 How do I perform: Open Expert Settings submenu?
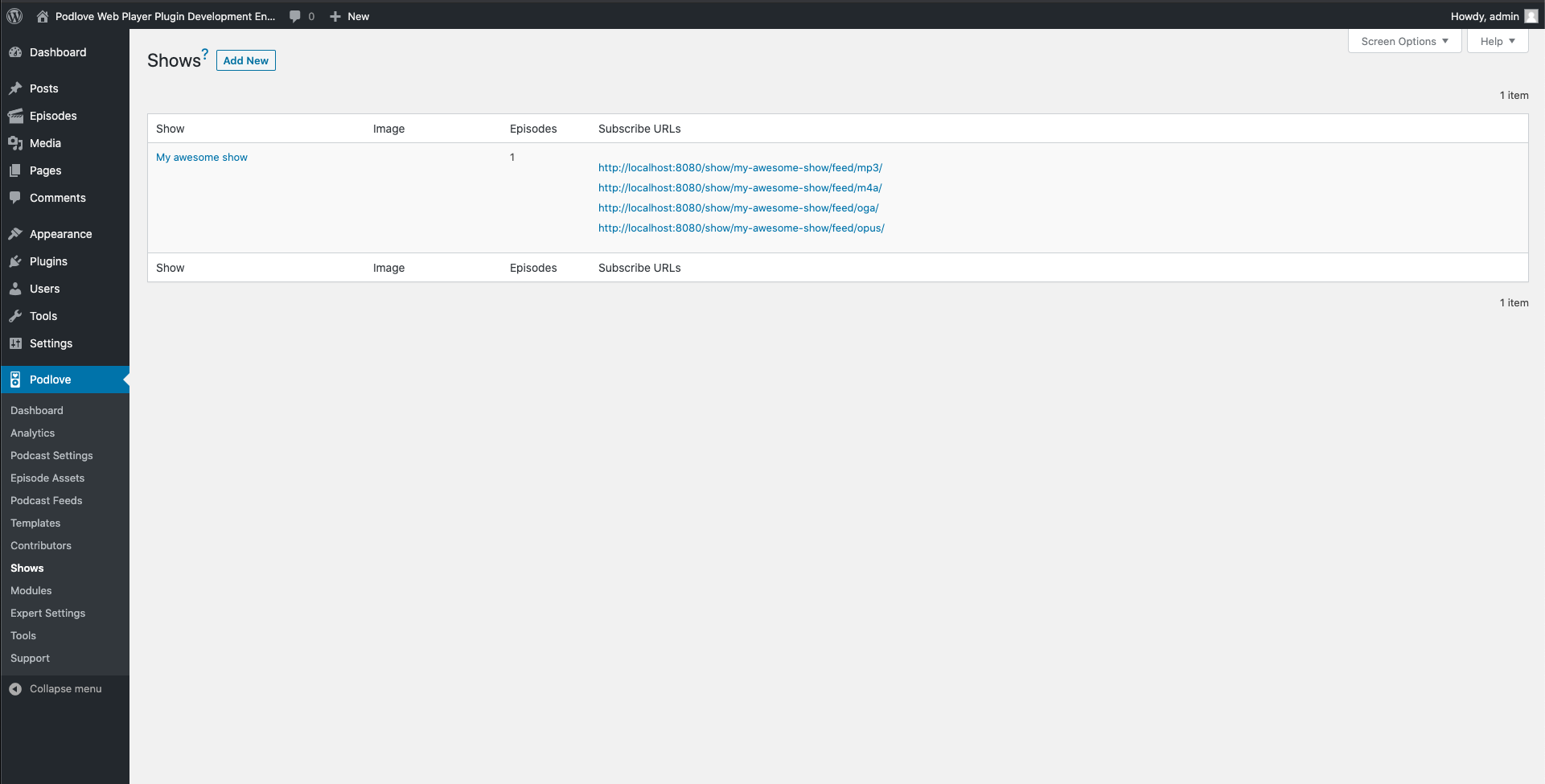point(47,613)
